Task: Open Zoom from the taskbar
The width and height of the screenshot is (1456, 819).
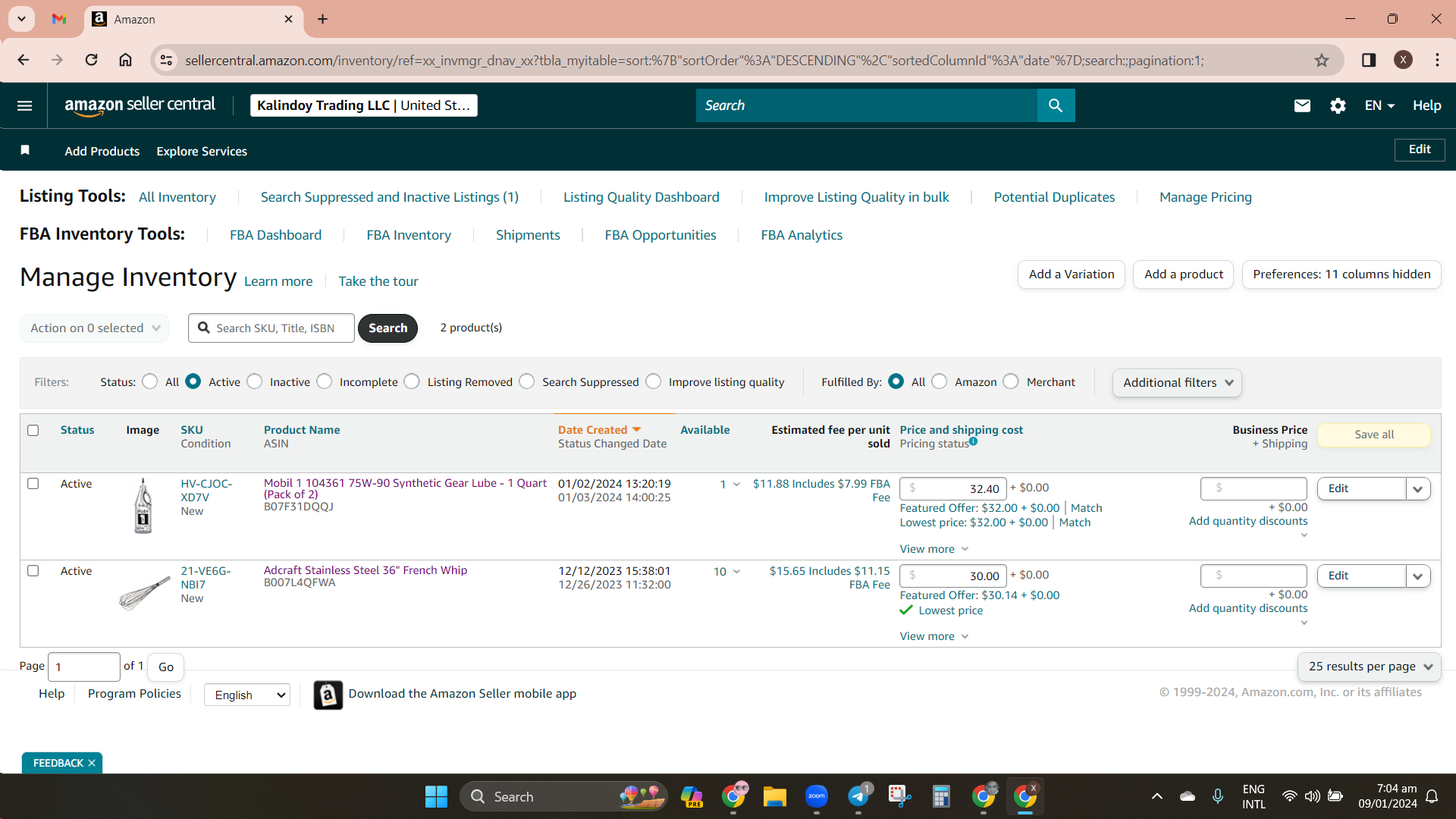Action: [816, 796]
